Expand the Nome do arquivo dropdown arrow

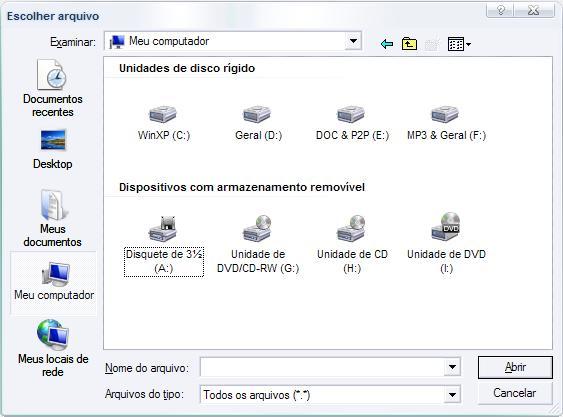pyautogui.click(x=452, y=367)
